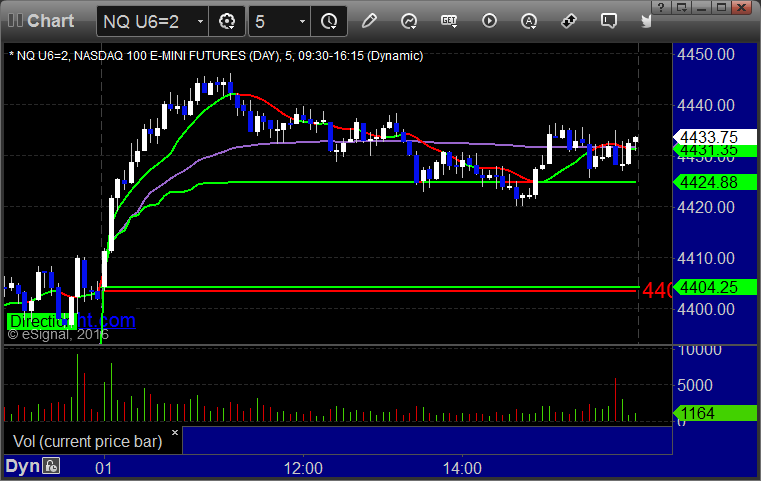Minimize the chart window
The image size is (761, 481).
(701, 7)
